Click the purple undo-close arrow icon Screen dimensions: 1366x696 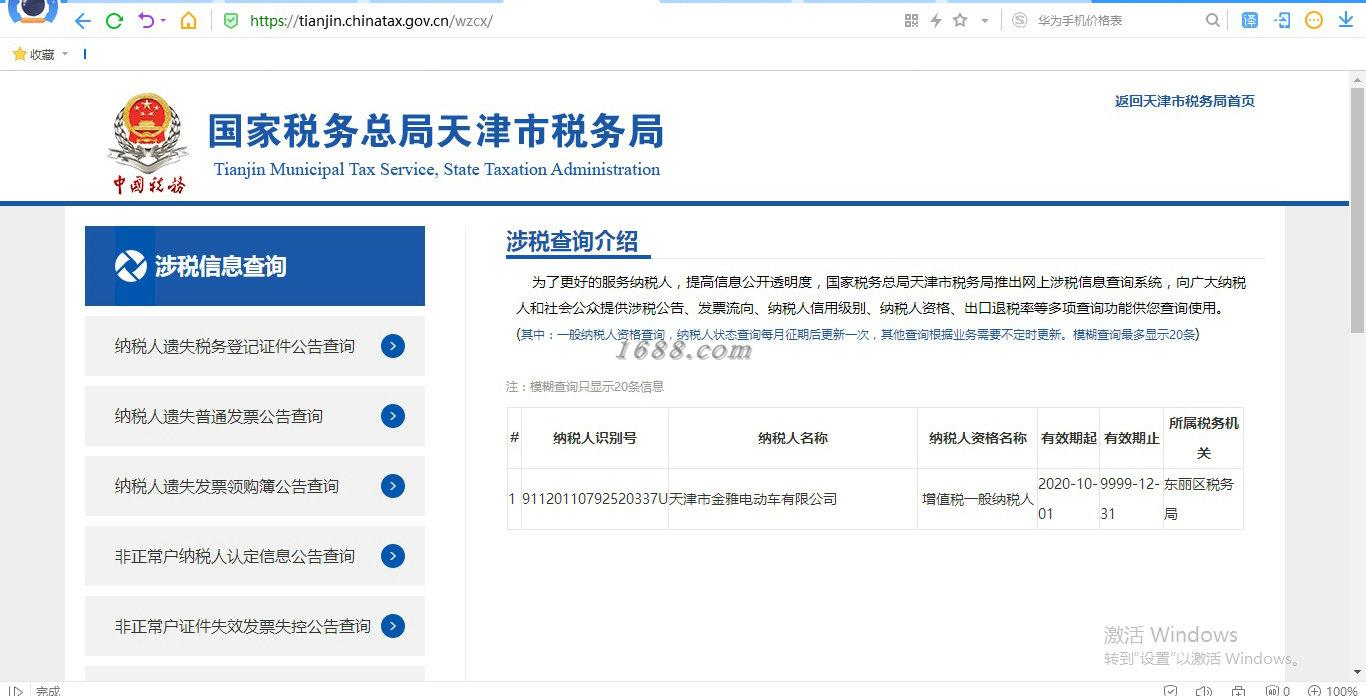[x=146, y=20]
